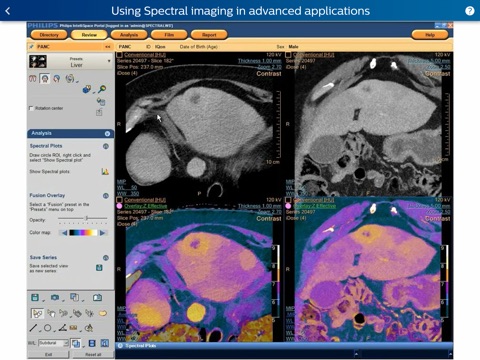This screenshot has width=480, height=360.
Task: Click the copy layout windows icon
Action: (74, 297)
